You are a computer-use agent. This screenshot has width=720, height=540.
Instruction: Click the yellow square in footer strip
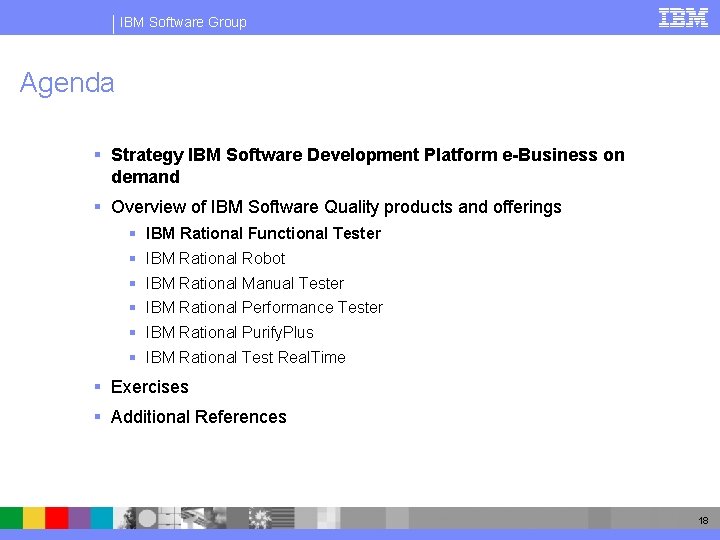click(x=34, y=518)
